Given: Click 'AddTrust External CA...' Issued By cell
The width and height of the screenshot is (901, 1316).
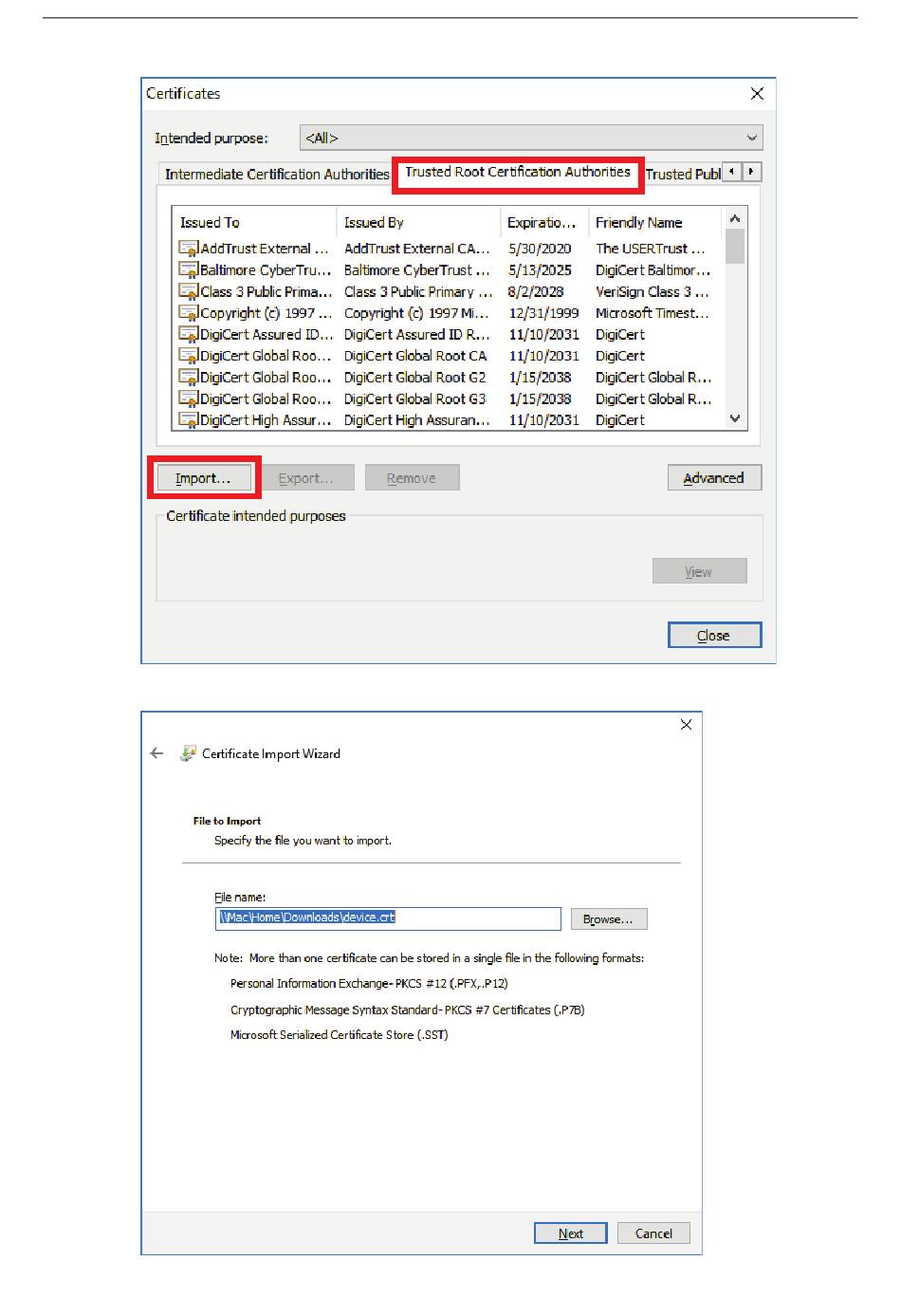Looking at the screenshot, I should pyautogui.click(x=417, y=249).
